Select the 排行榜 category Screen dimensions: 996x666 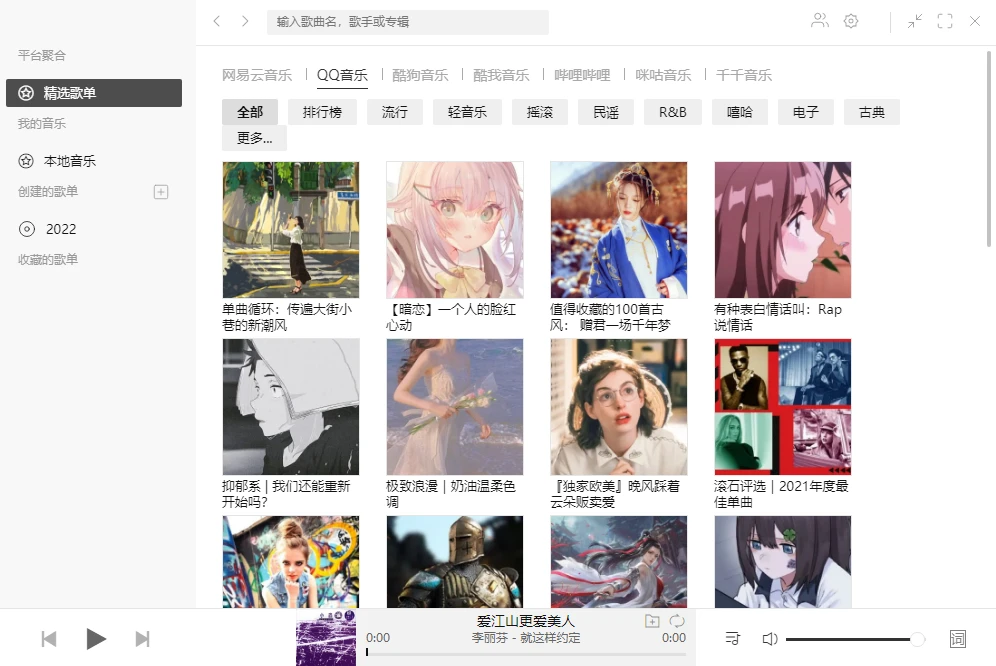[x=322, y=112]
